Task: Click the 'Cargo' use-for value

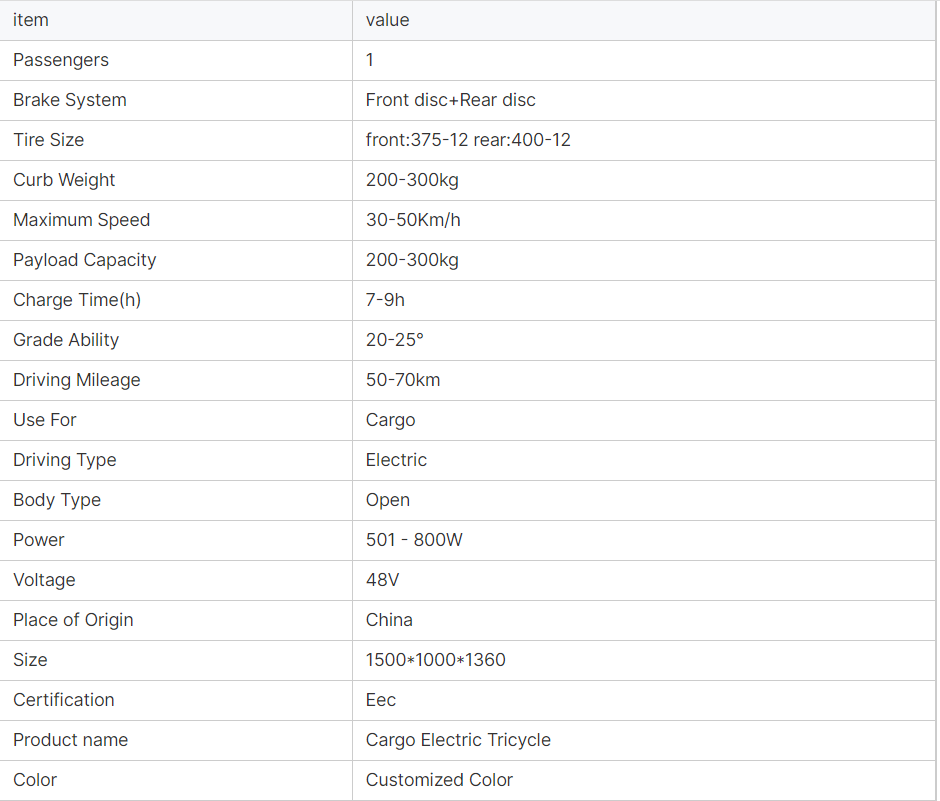Action: [390, 420]
